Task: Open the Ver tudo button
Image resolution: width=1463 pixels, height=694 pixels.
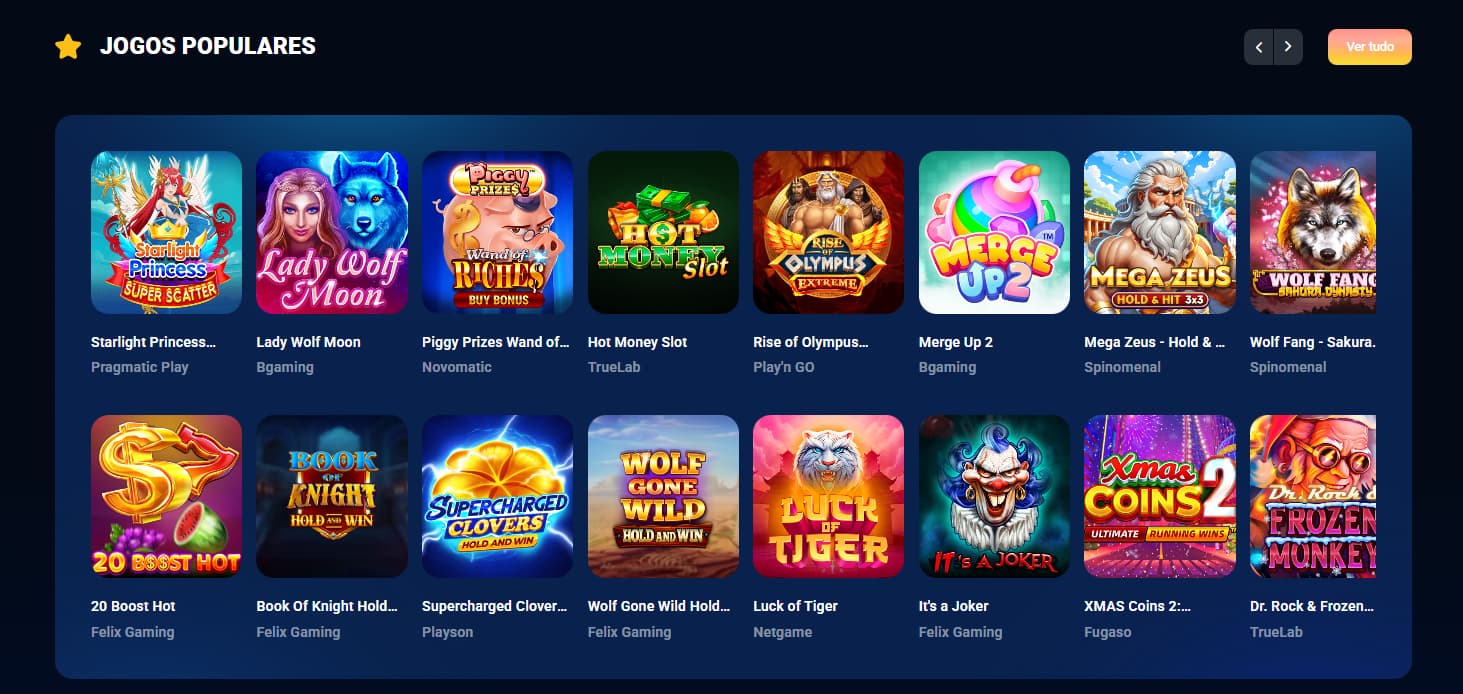Action: click(x=1370, y=47)
